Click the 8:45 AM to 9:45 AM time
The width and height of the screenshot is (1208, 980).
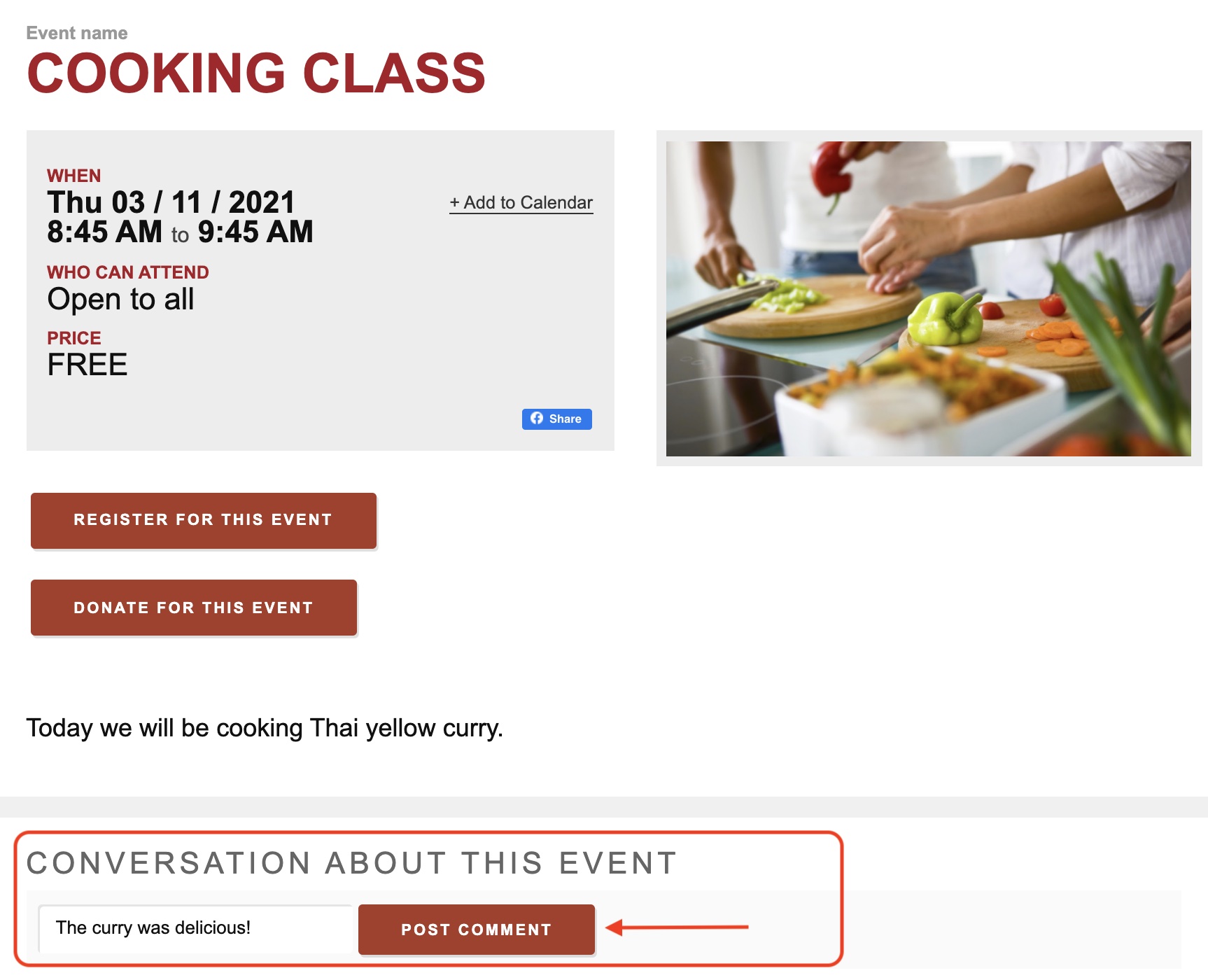click(180, 232)
